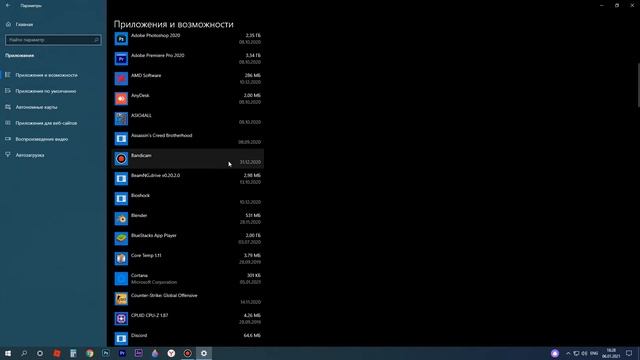
Task: Open the taskbar clock and date
Action: 611,353
